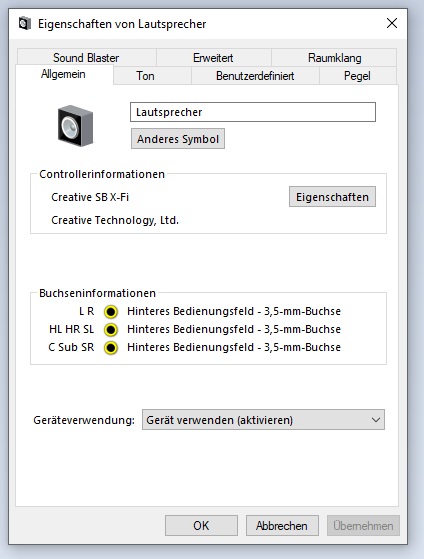The height and width of the screenshot is (559, 424).
Task: Open the Geräteverwendung dropdown
Action: [263, 420]
